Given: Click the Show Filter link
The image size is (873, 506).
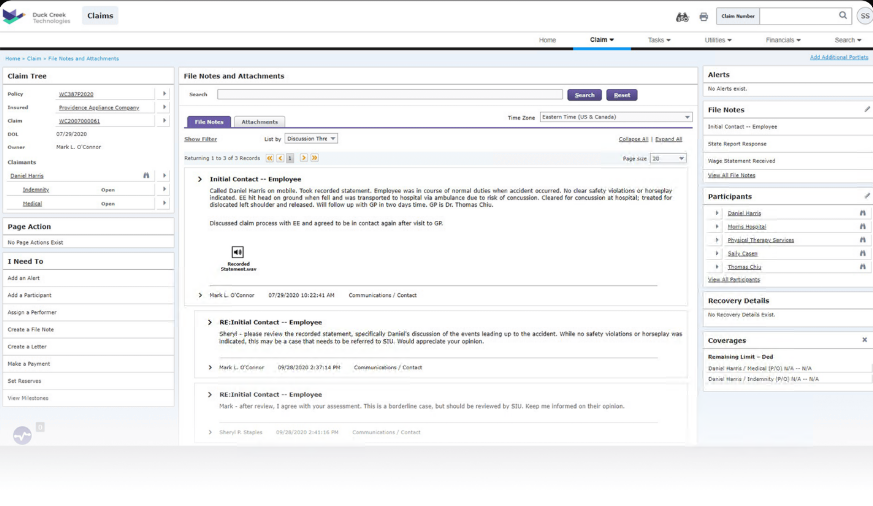Looking at the screenshot, I should click(200, 139).
